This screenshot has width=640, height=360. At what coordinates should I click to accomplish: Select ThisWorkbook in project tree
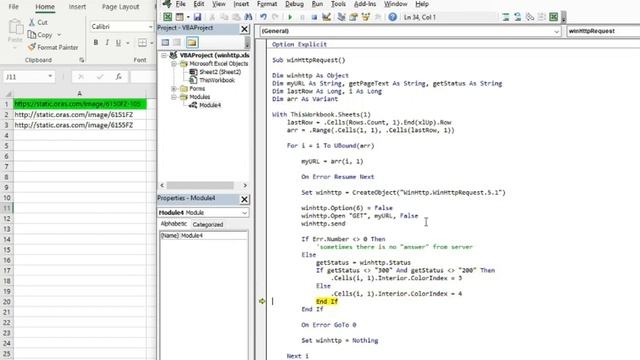[x=217, y=80]
